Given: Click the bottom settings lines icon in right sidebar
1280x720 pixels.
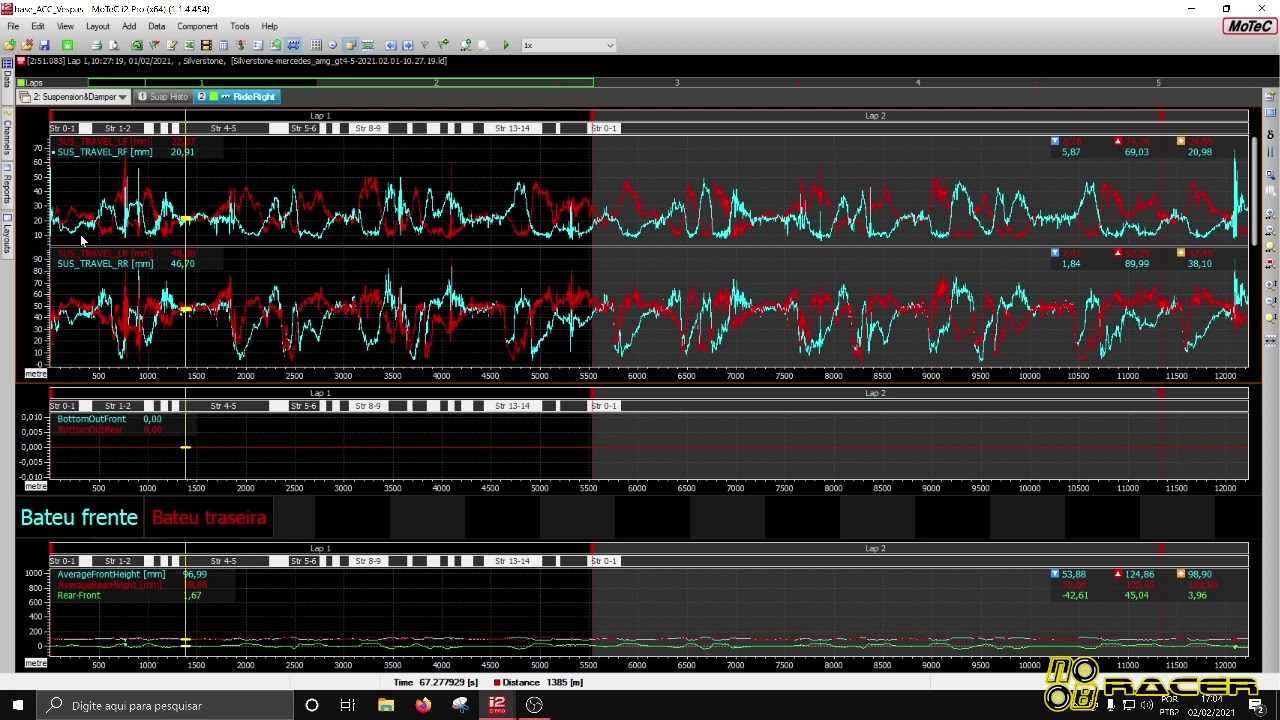Looking at the screenshot, I should click(1271, 341).
